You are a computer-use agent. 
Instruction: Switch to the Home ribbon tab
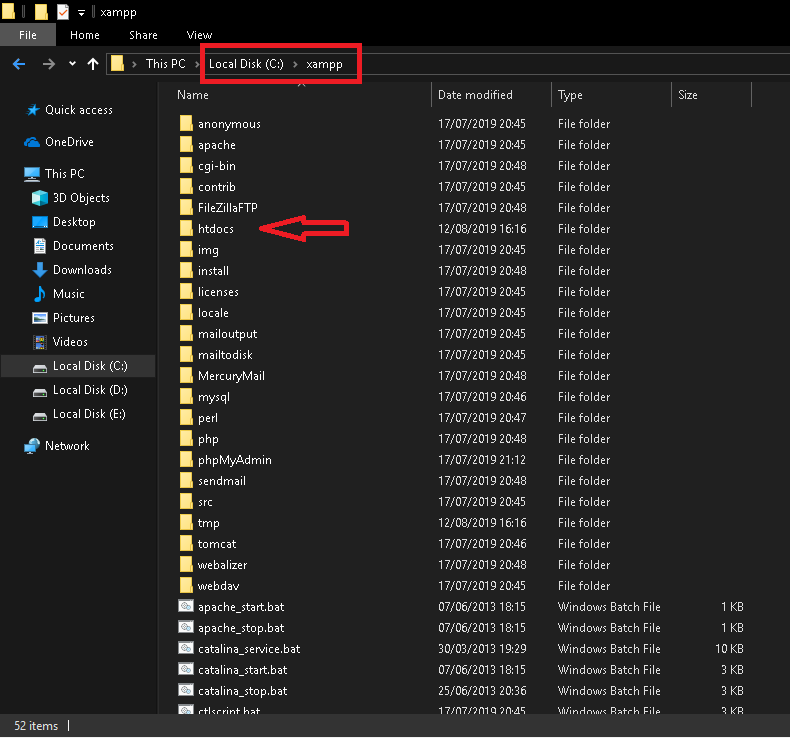tap(85, 35)
